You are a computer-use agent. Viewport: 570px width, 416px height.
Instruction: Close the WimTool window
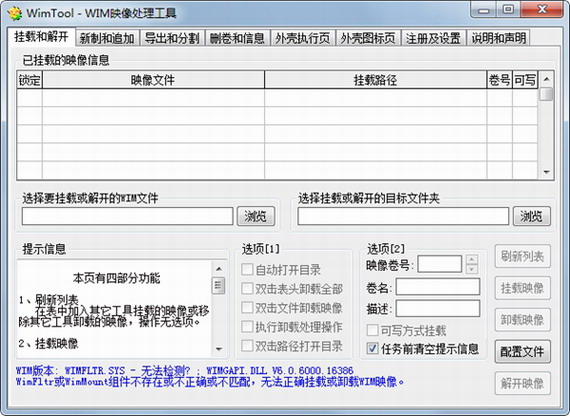(542, 10)
